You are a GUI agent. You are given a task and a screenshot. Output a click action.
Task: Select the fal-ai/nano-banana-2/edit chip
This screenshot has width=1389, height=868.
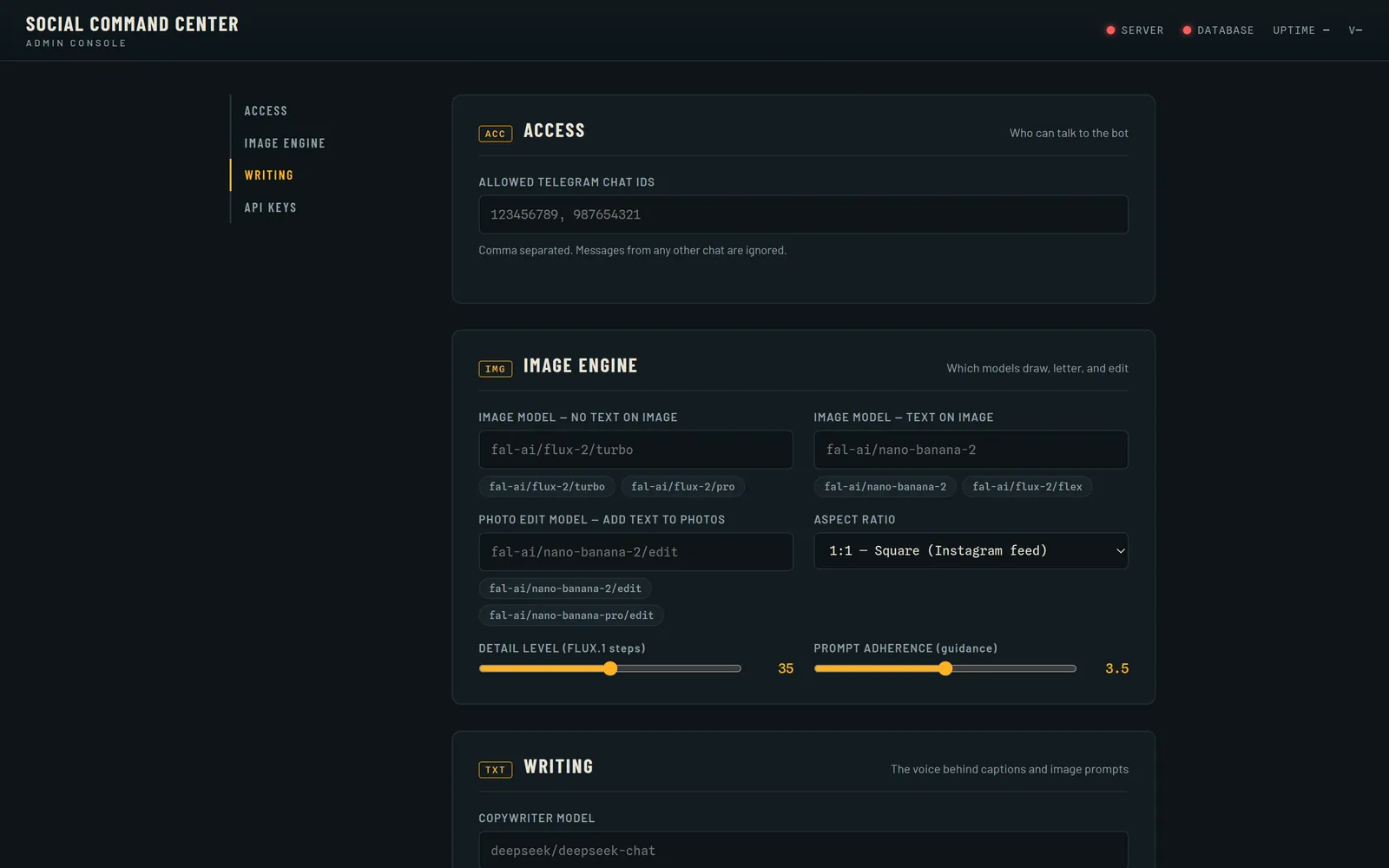(x=565, y=589)
